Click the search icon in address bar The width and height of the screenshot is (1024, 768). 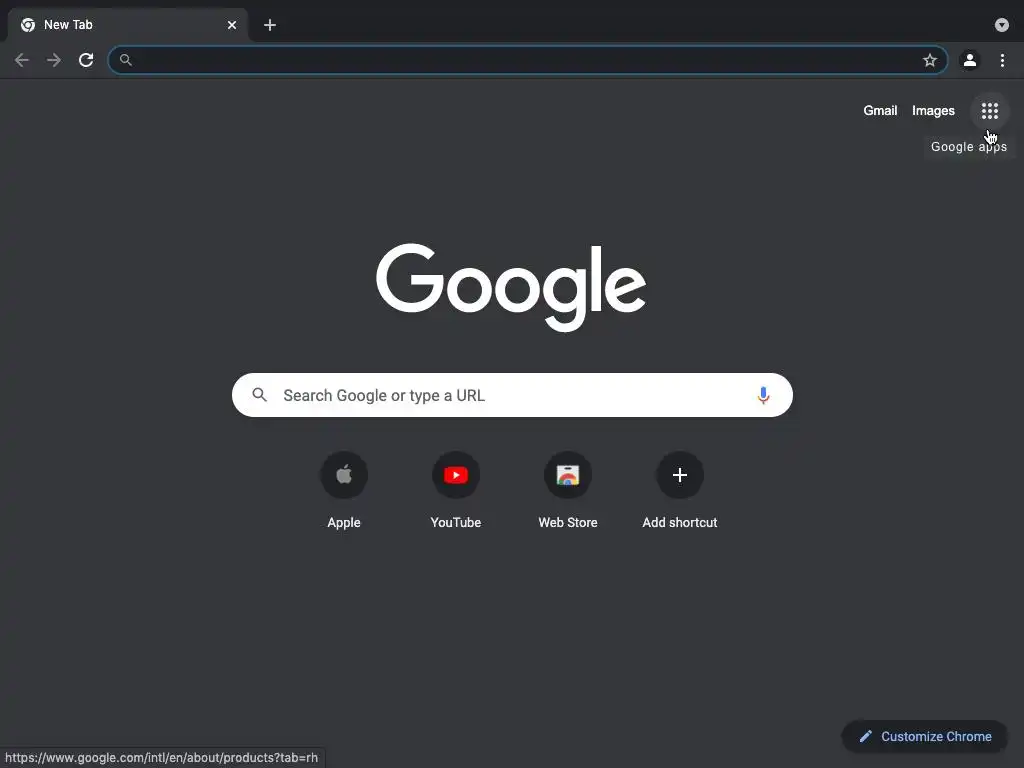(125, 60)
